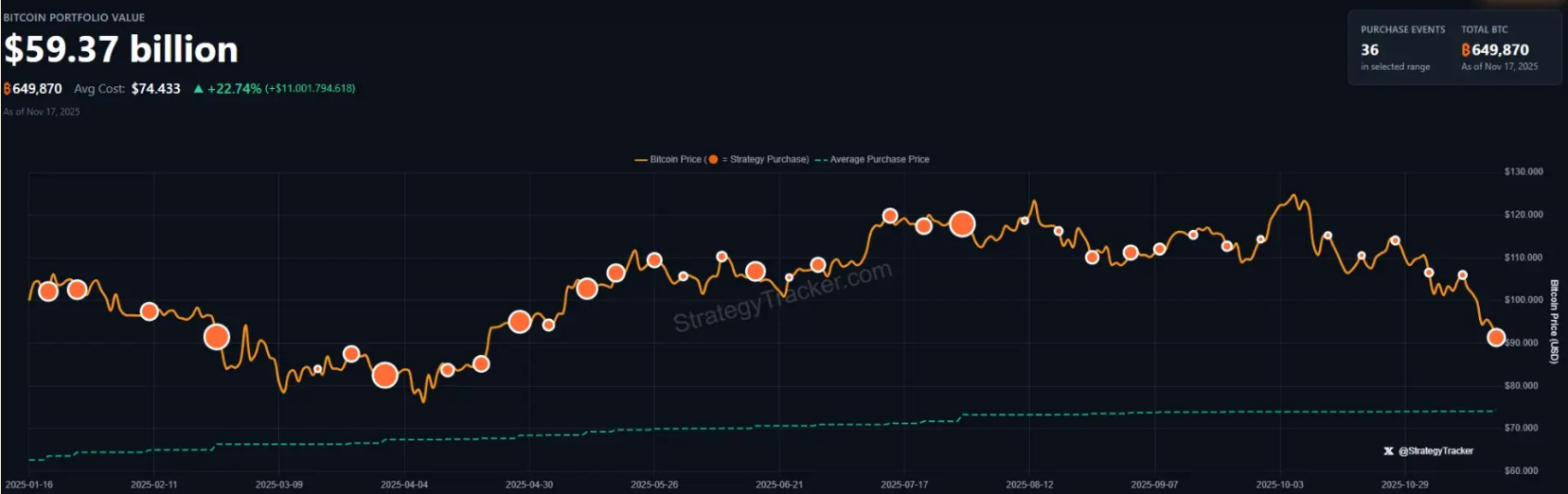
Task: Click the $100.000 axis label
Action: [1523, 300]
